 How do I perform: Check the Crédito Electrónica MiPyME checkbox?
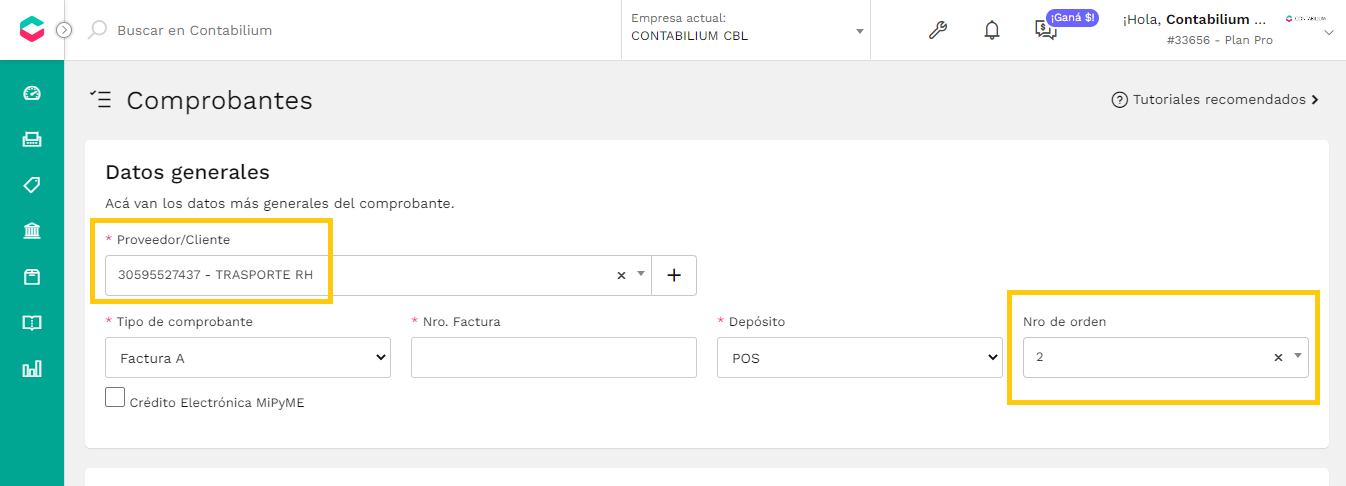coord(115,397)
